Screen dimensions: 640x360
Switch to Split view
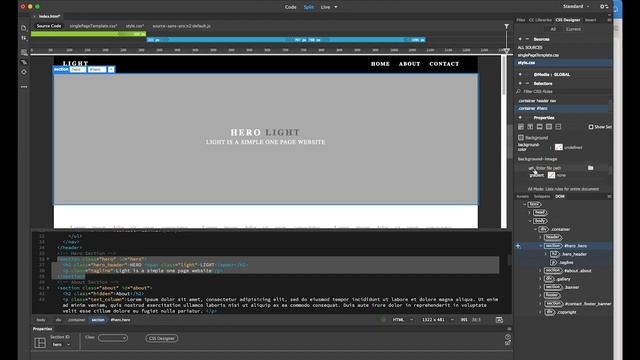[309, 7]
